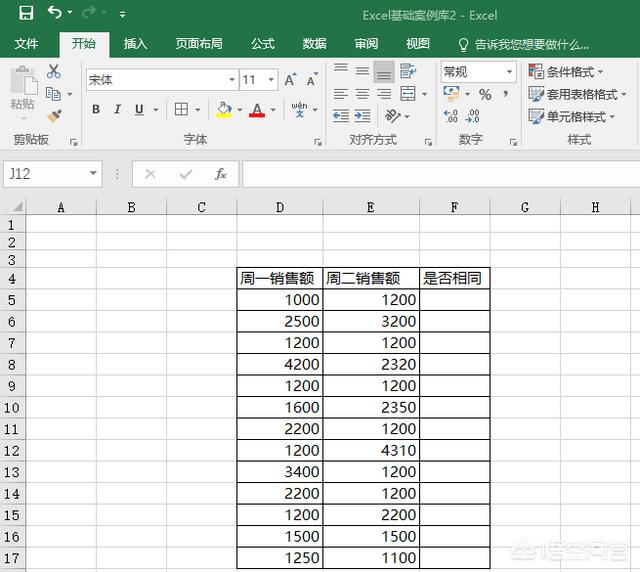Image resolution: width=640 pixels, height=572 pixels.
Task: Open the 字体 dialog launcher
Action: tap(318, 142)
